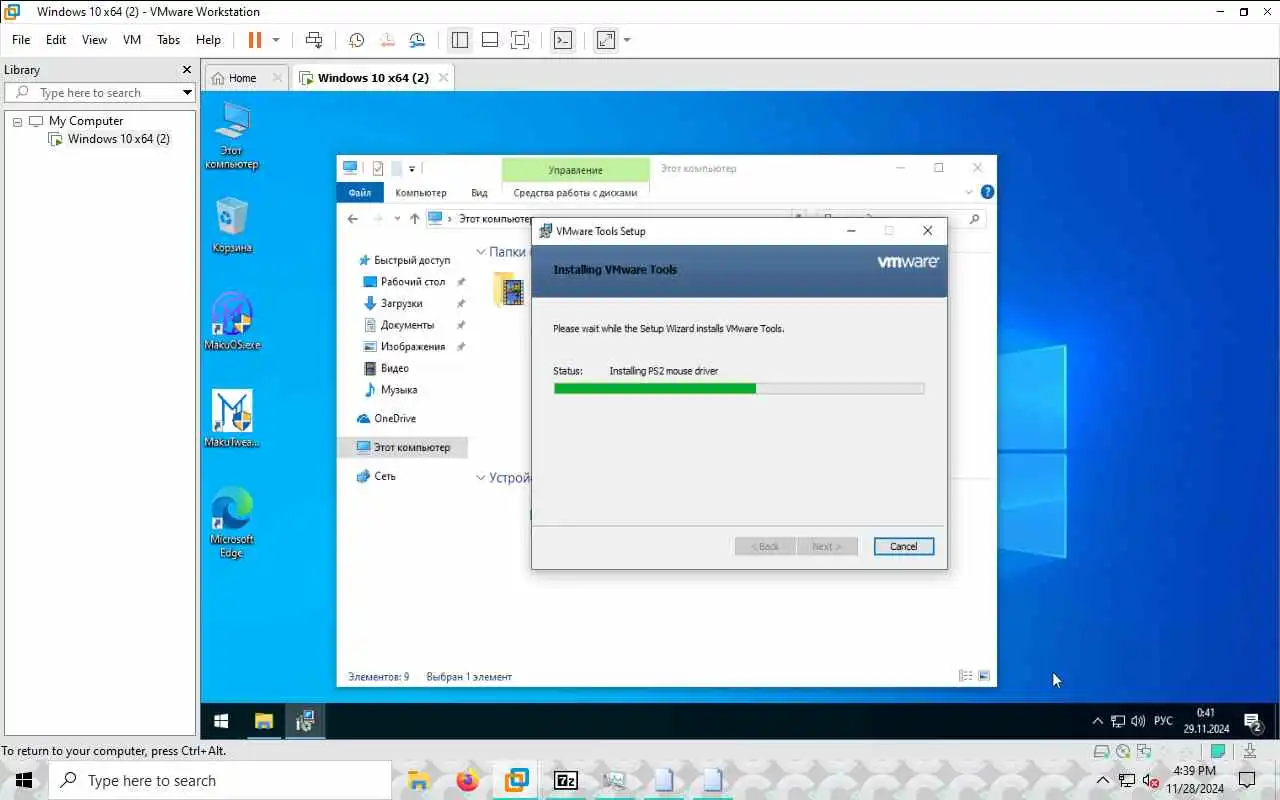Select the Microsoft Edge desktop icon
1280x800 pixels.
[x=232, y=522]
